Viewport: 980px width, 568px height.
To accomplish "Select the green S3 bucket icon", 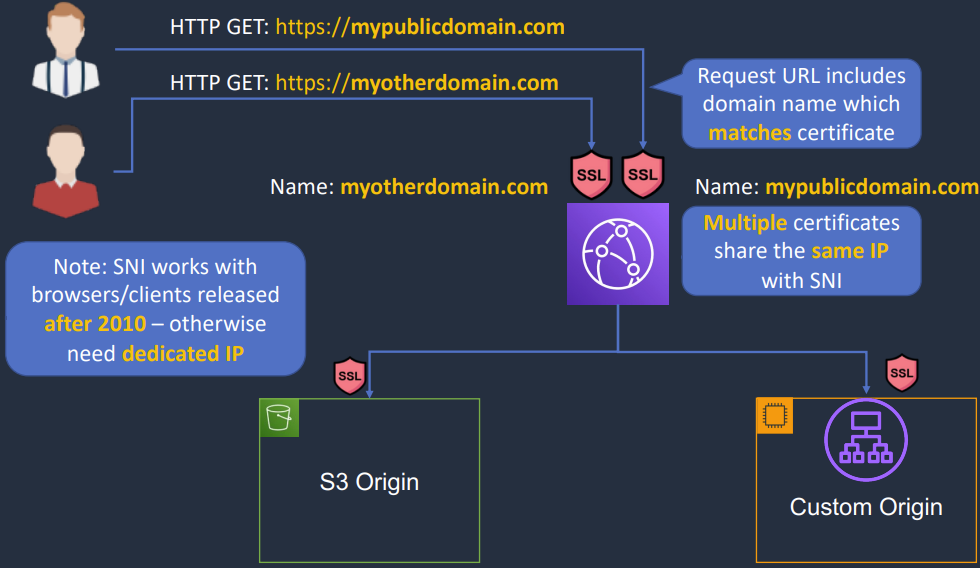I will (280, 418).
